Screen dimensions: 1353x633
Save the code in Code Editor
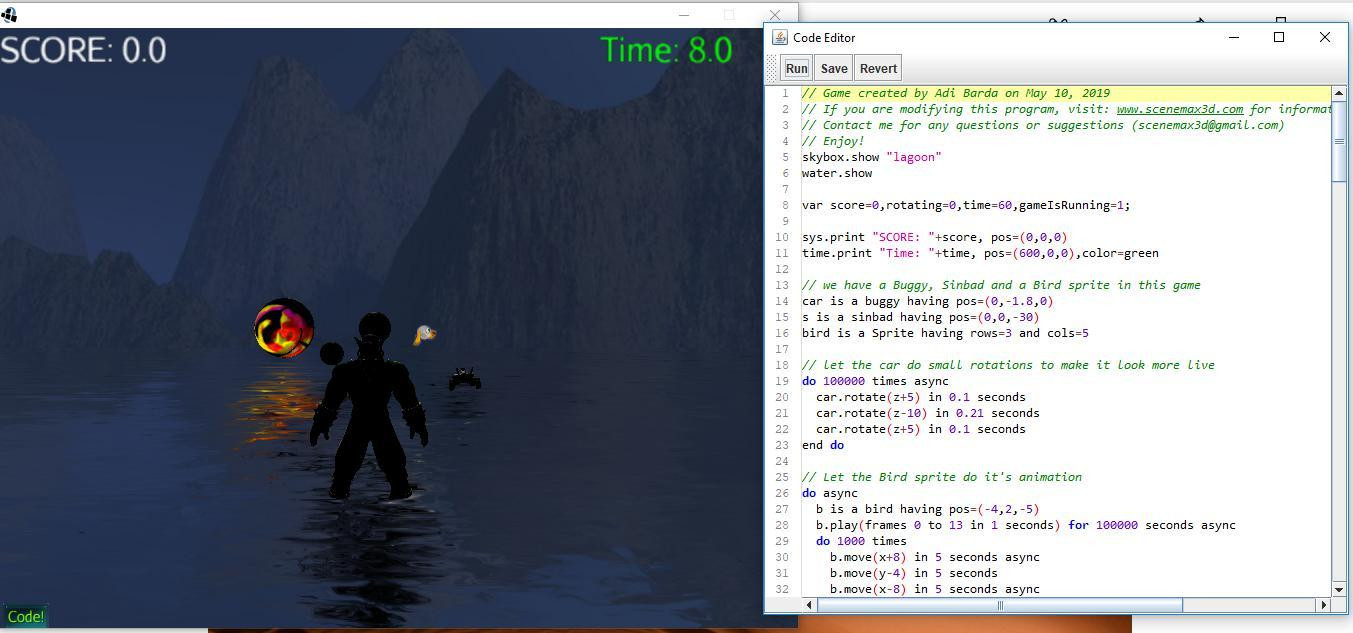pyautogui.click(x=833, y=68)
